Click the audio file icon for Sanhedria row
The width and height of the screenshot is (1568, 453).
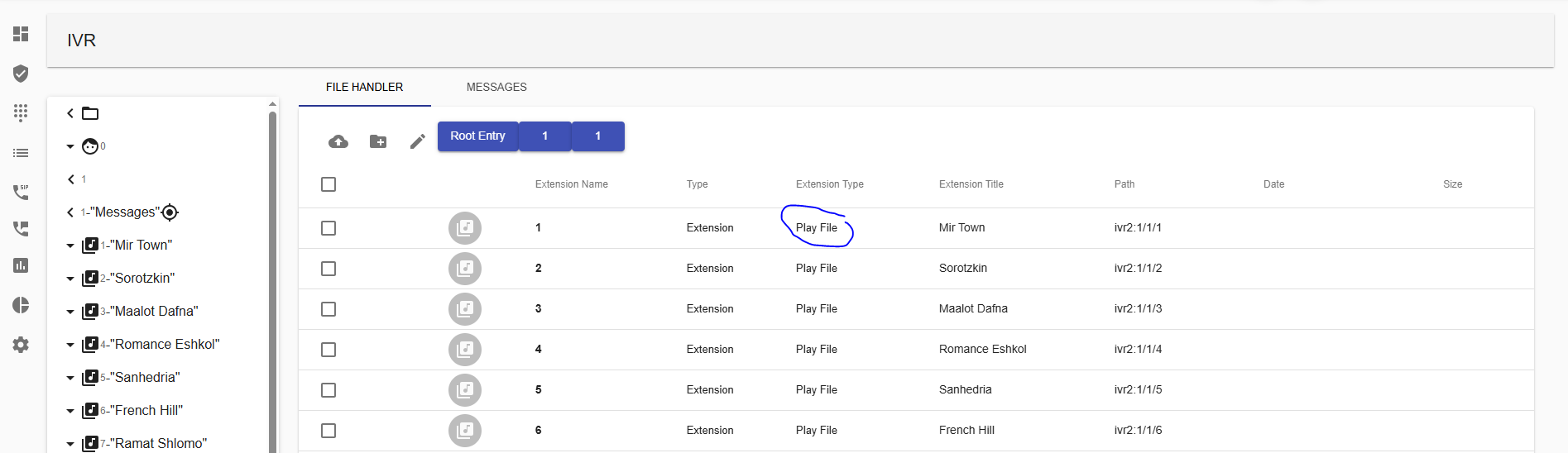click(x=465, y=389)
